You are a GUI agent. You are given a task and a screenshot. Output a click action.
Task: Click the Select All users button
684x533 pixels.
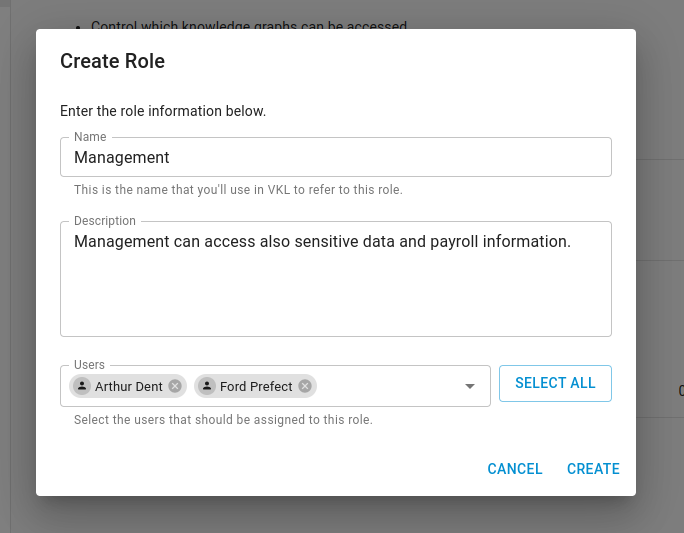(x=555, y=383)
